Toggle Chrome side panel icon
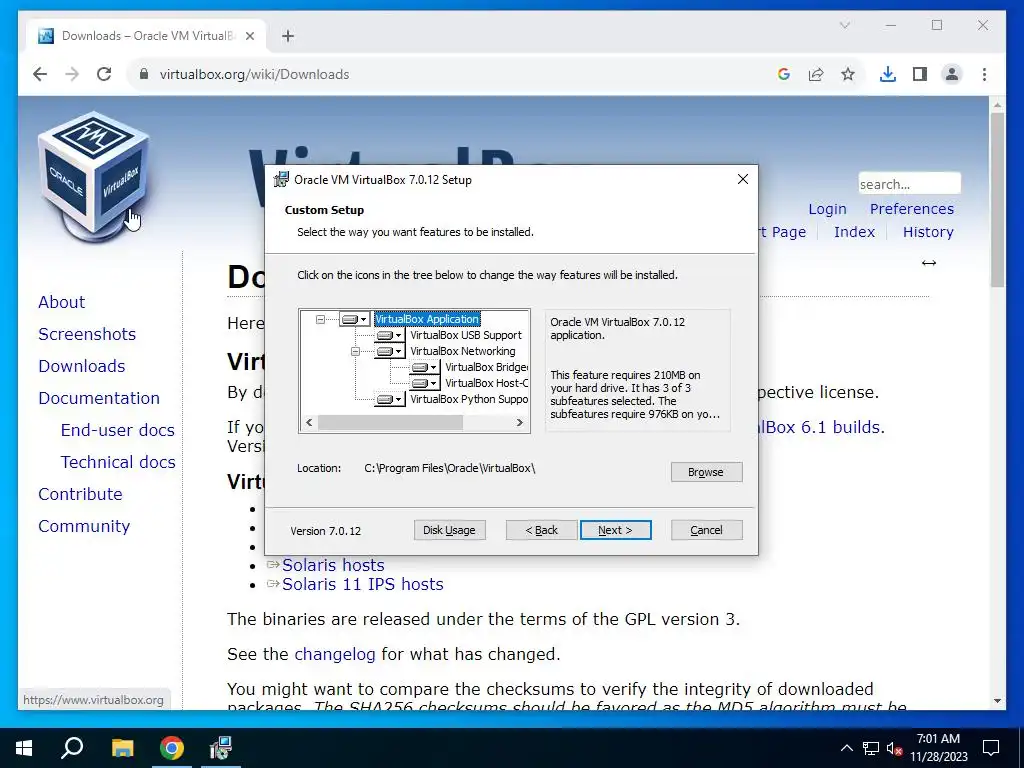The height and width of the screenshot is (768, 1024). (x=920, y=74)
